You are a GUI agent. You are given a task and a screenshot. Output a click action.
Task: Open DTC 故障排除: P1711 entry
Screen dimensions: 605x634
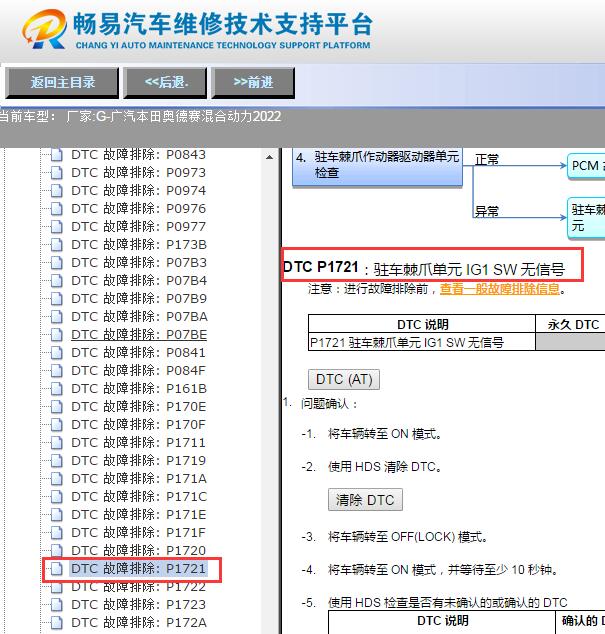tap(138, 442)
